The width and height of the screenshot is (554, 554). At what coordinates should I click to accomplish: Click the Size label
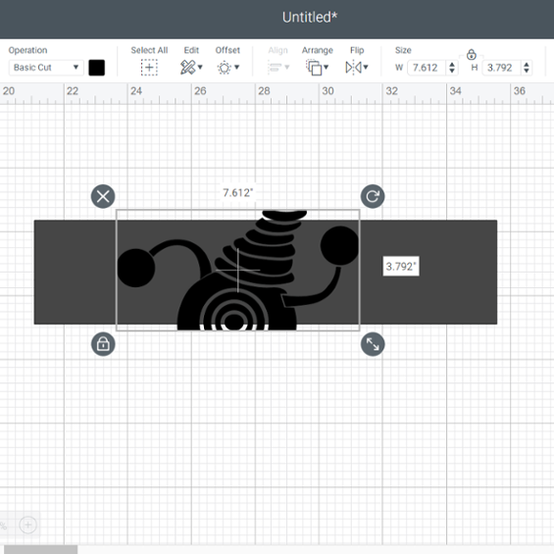[403, 50]
